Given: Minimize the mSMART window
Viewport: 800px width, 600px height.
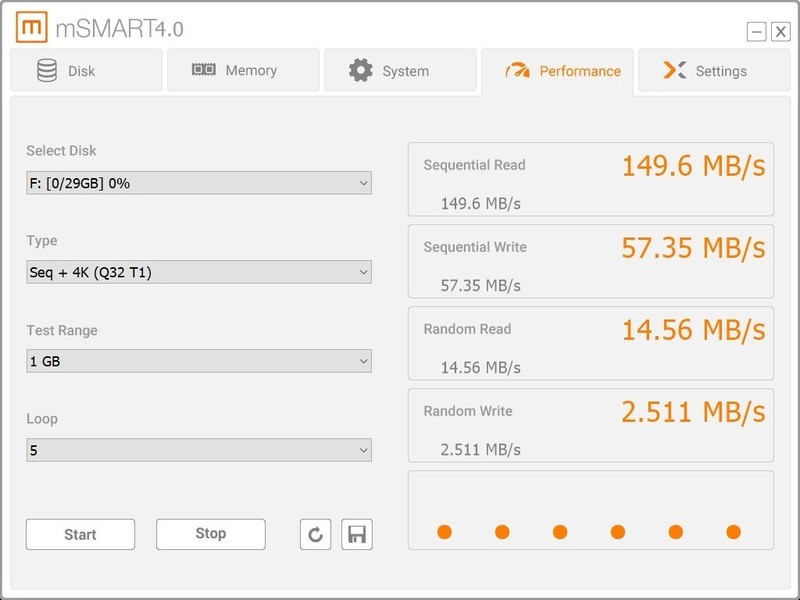Looking at the screenshot, I should tap(756, 32).
